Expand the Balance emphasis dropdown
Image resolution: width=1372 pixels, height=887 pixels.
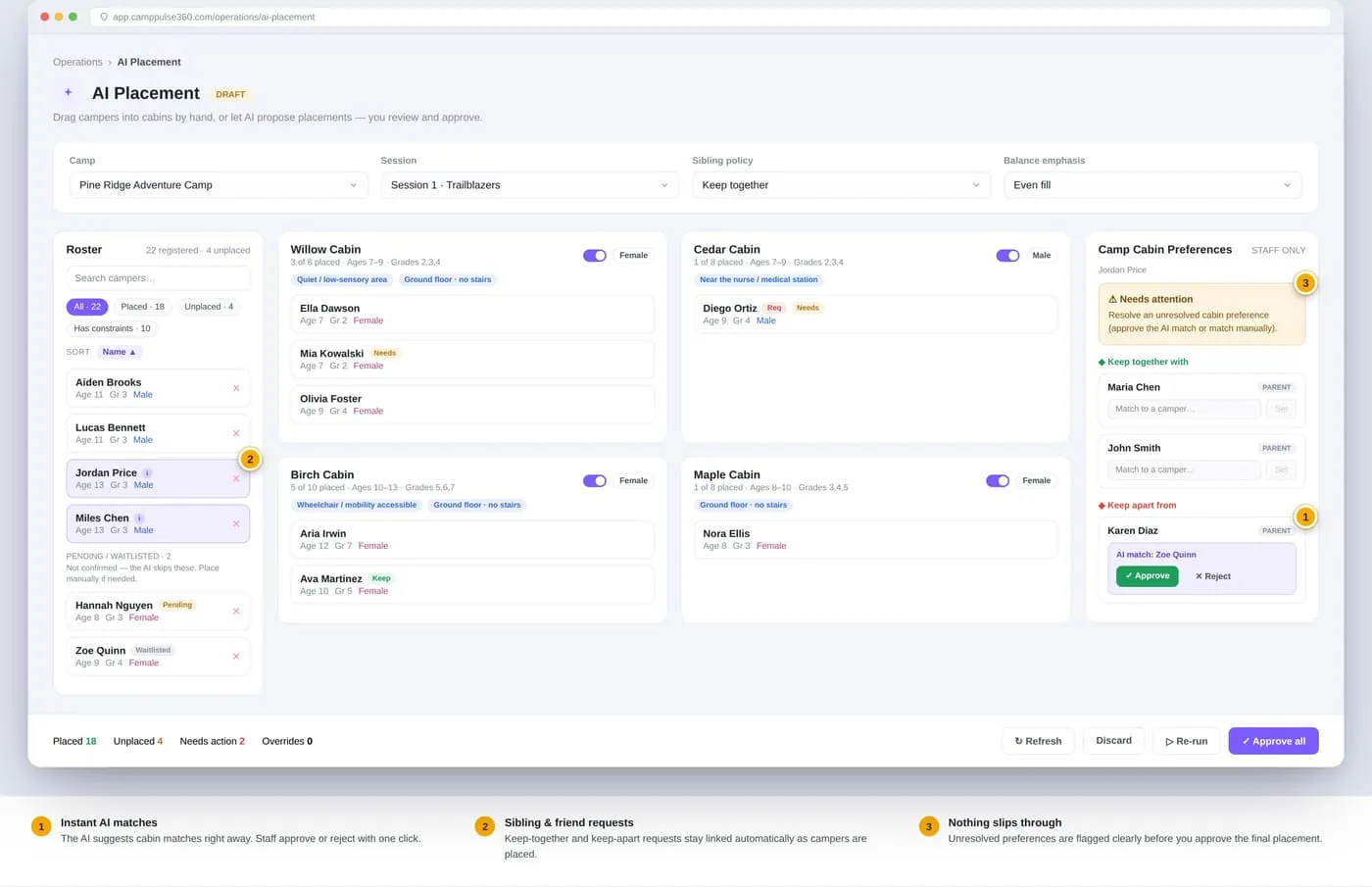click(x=1152, y=185)
